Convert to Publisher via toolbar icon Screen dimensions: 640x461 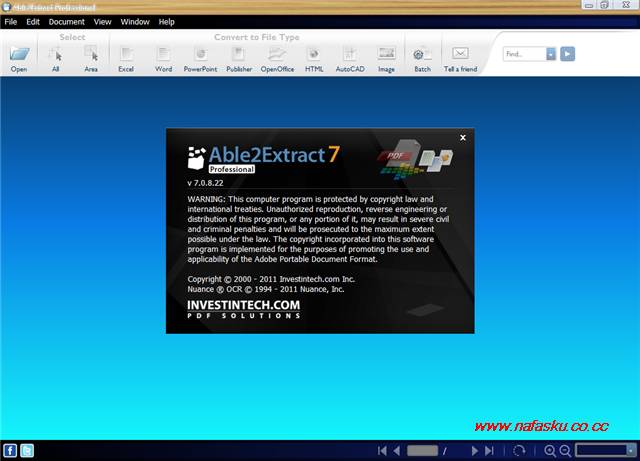point(239,54)
